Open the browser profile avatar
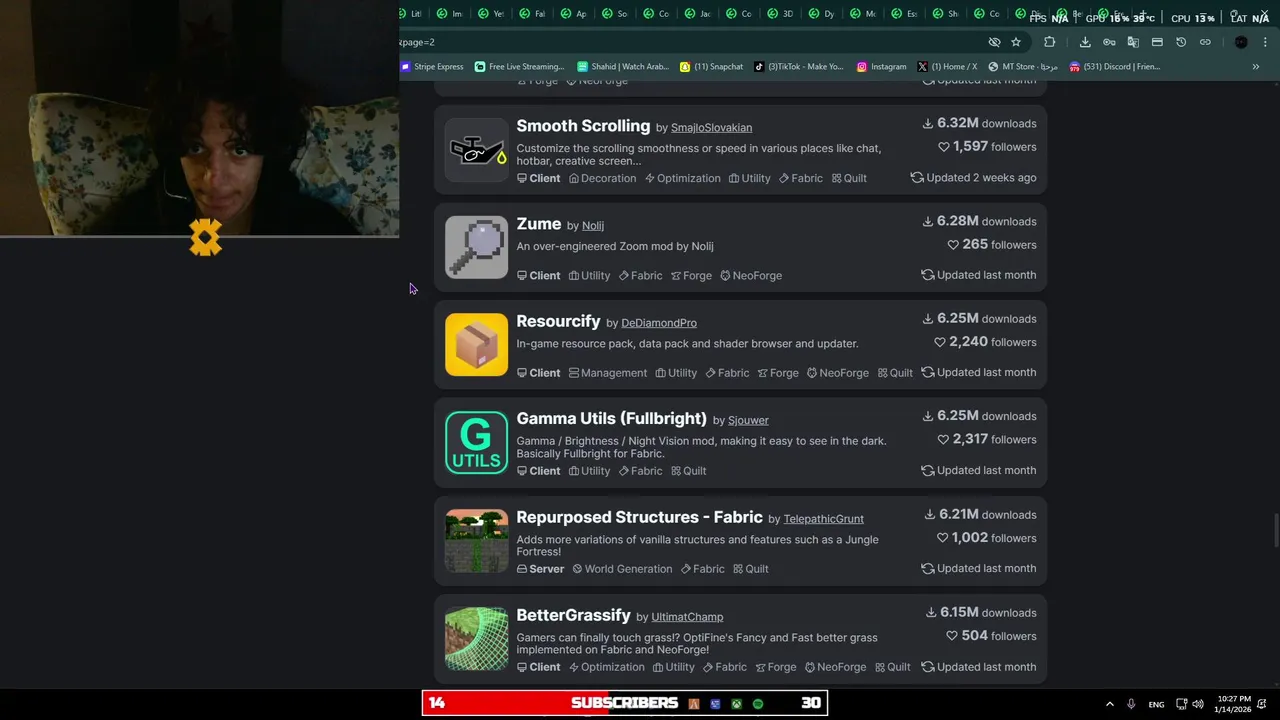This screenshot has width=1280, height=720. tap(1241, 42)
